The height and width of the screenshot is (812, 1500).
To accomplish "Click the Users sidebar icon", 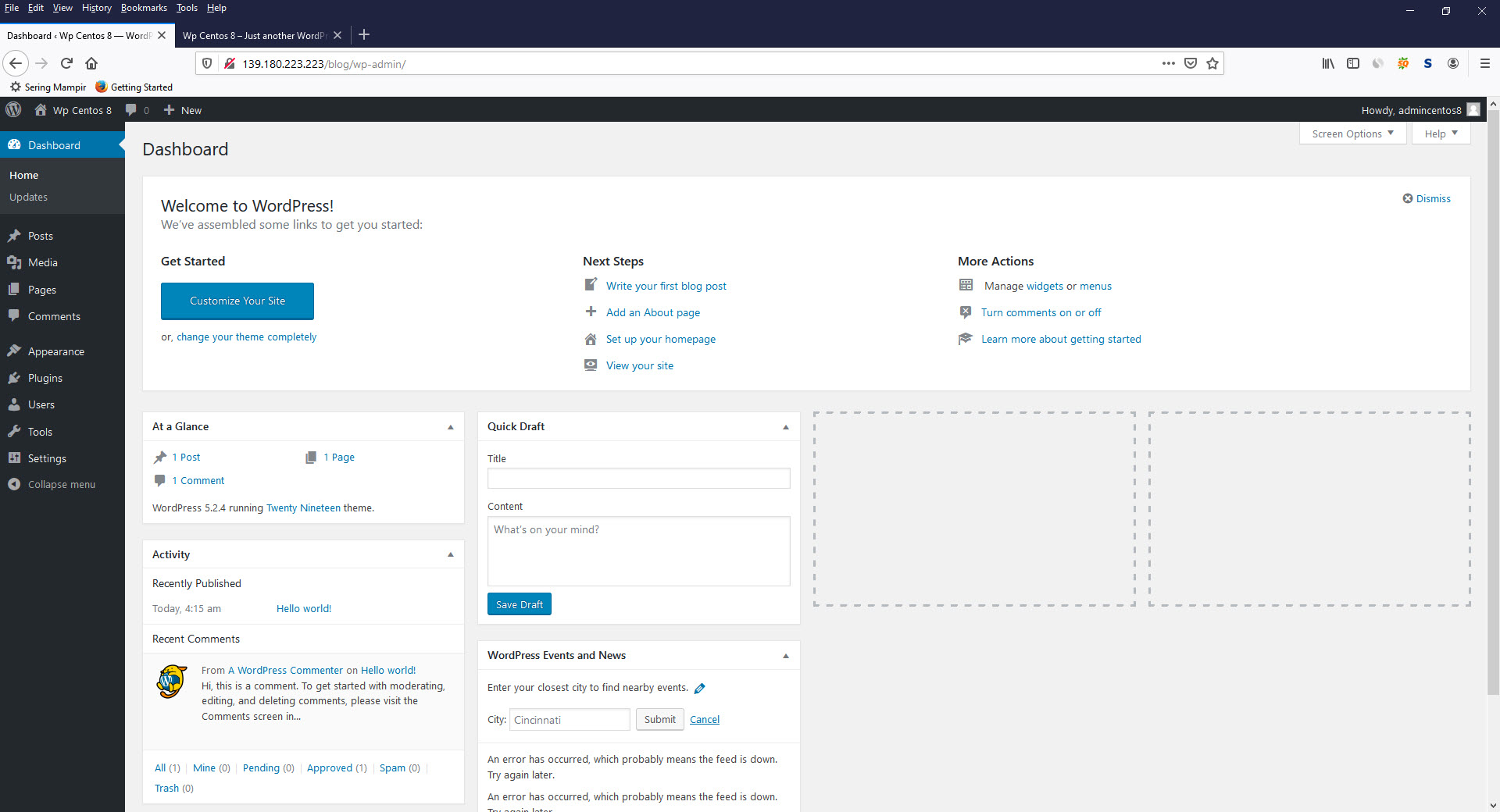I will coord(15,404).
